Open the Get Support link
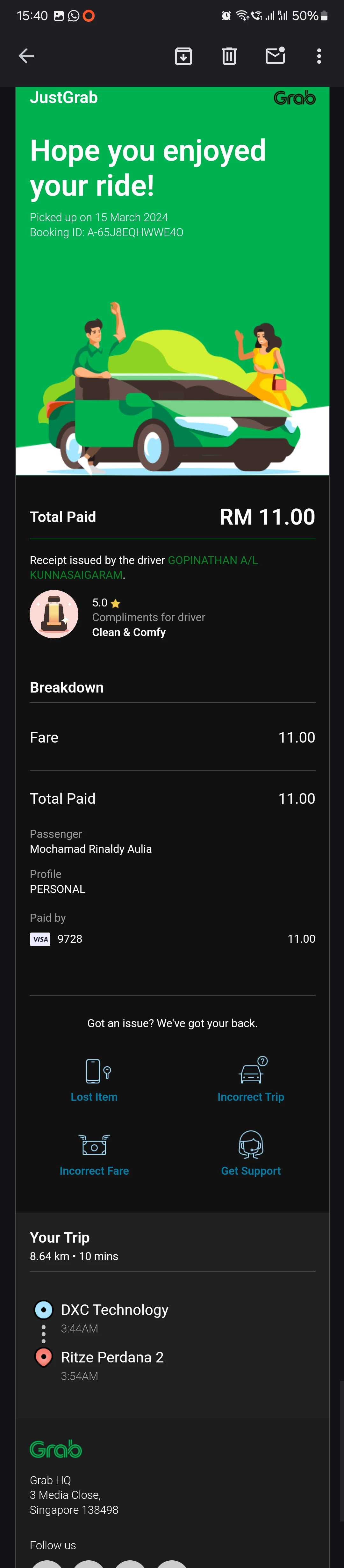Image resolution: width=344 pixels, height=1568 pixels. point(251,1171)
